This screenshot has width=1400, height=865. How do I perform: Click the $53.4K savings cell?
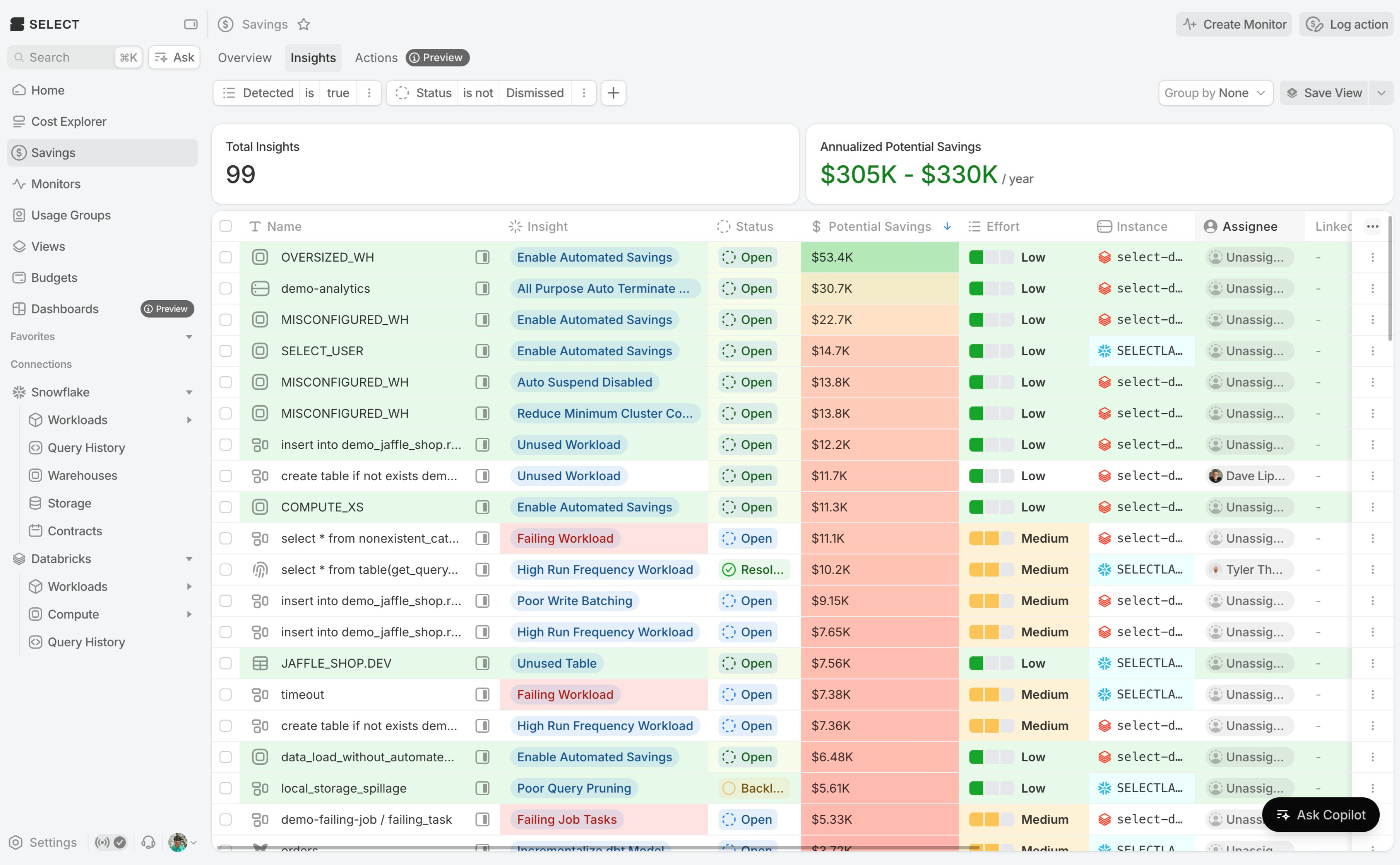[x=880, y=258]
